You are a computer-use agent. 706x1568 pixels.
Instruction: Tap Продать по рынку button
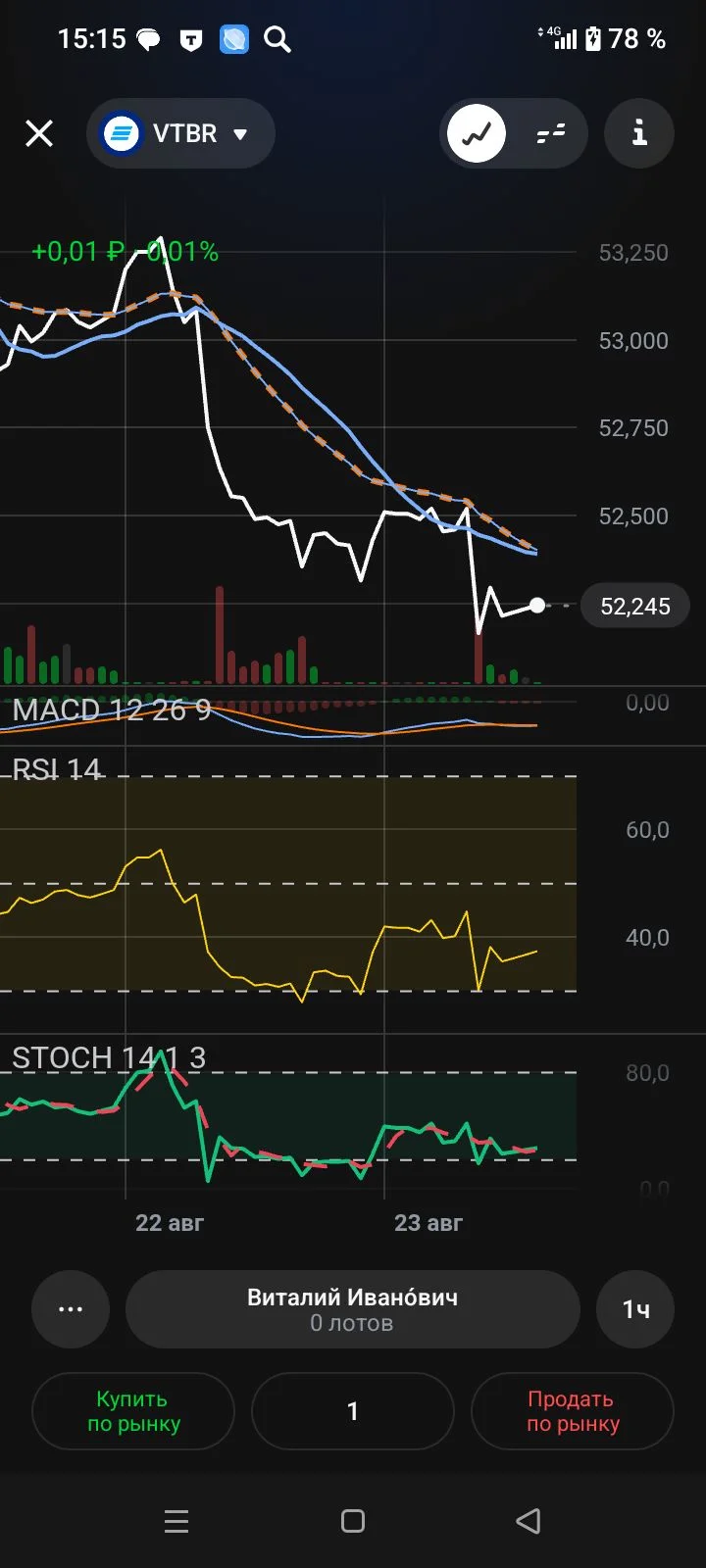(x=573, y=1411)
